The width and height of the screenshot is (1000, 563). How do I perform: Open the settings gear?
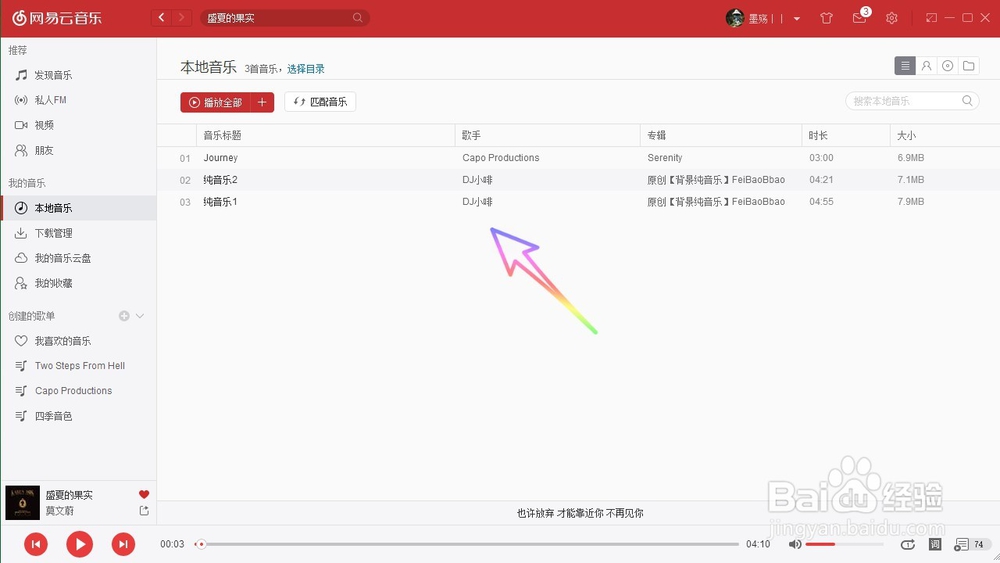point(892,18)
